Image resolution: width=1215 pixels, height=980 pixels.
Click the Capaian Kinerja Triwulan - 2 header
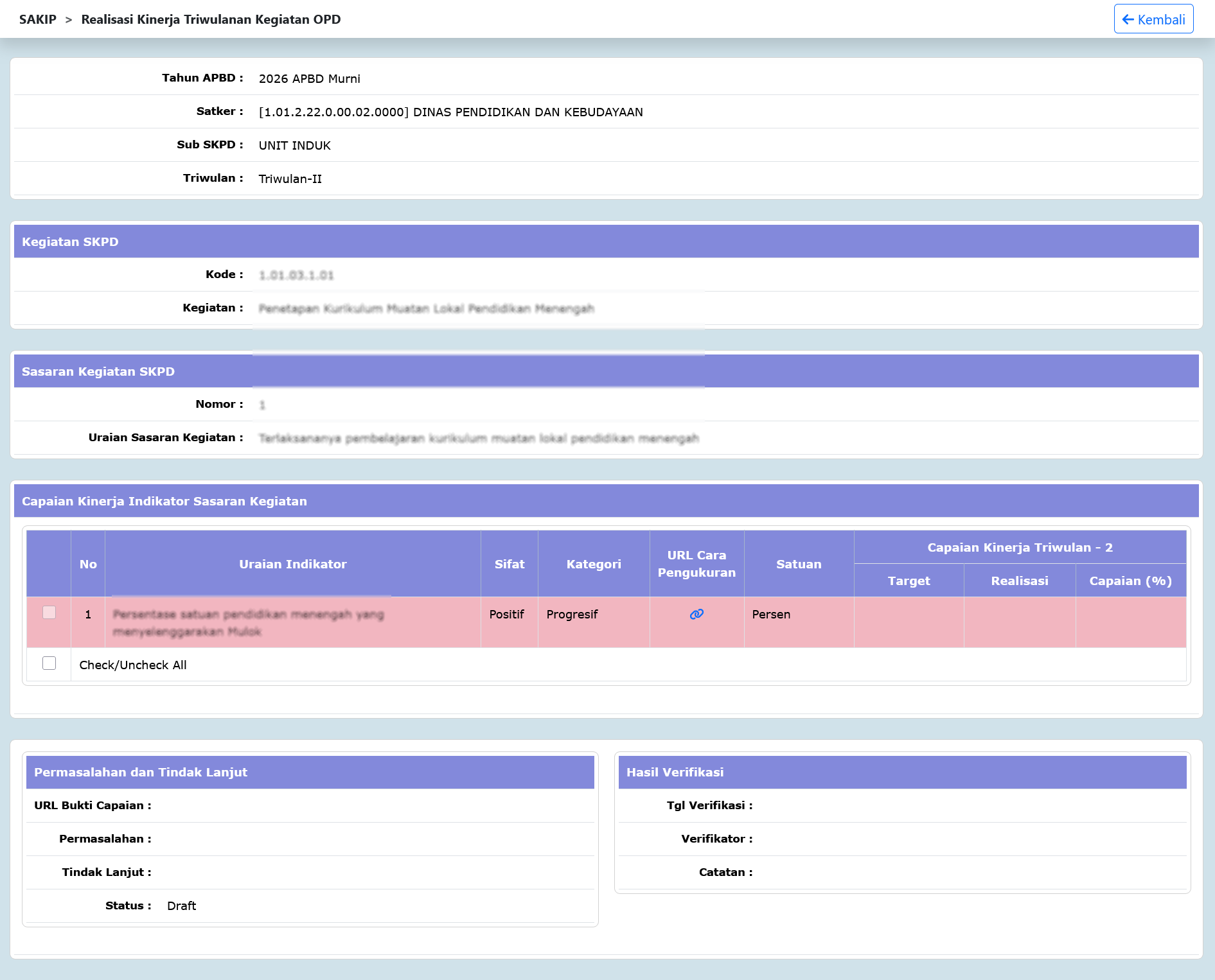(1020, 547)
